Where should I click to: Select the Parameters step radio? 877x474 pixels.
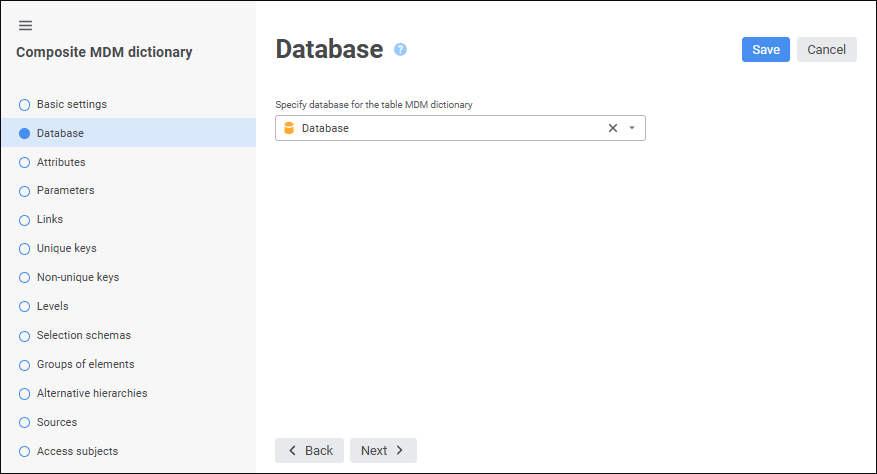[25, 191]
